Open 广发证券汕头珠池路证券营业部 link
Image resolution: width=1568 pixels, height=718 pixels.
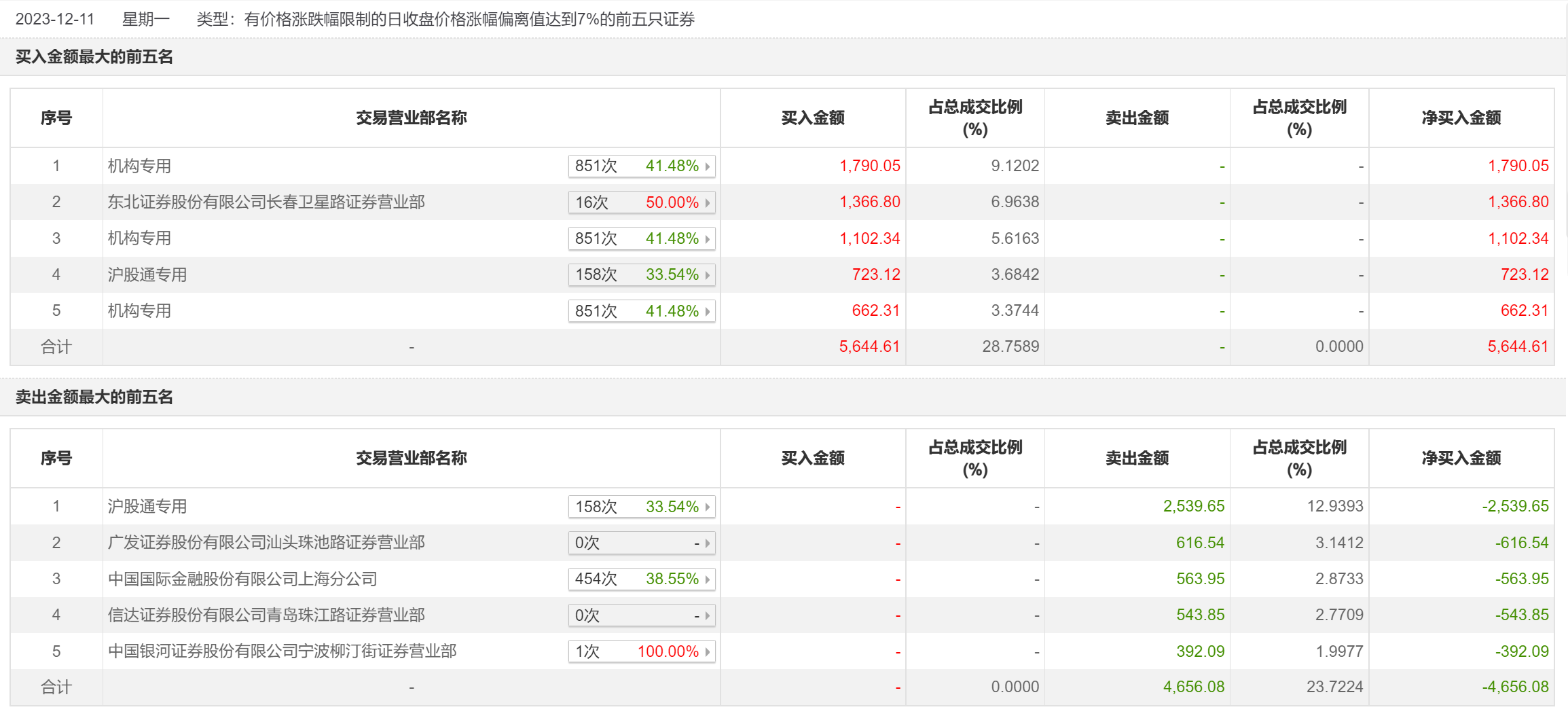click(x=266, y=542)
